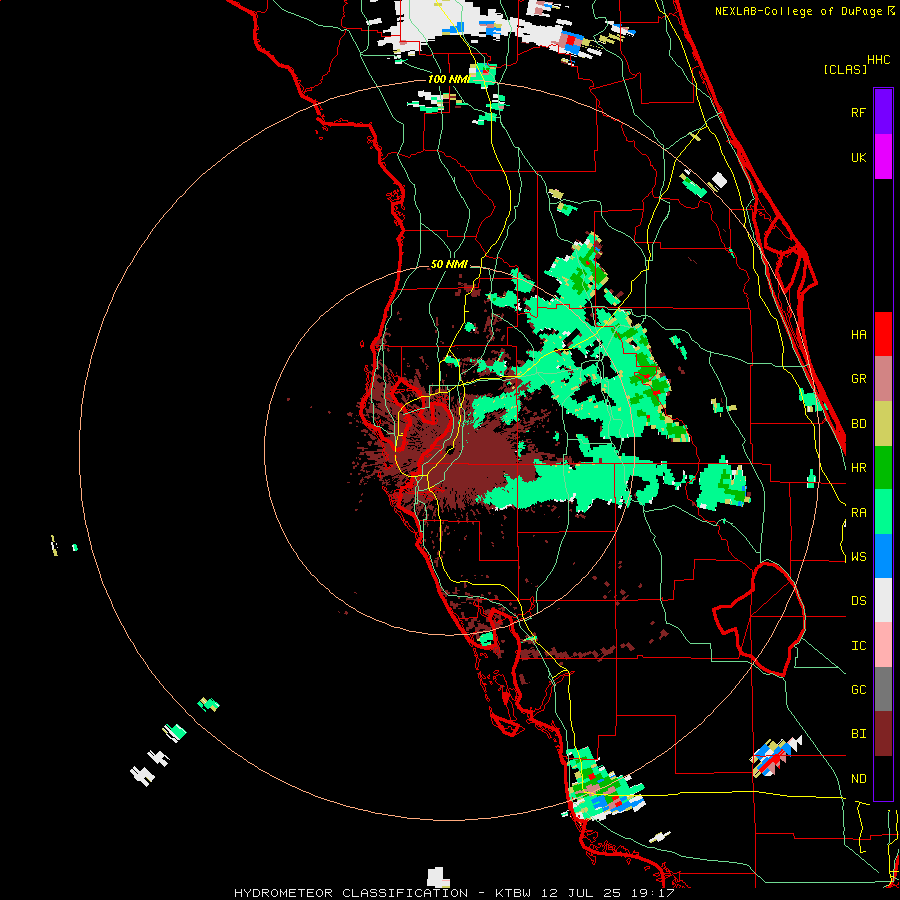Click the UK legend label text
This screenshot has height=900, width=900.
click(x=858, y=157)
